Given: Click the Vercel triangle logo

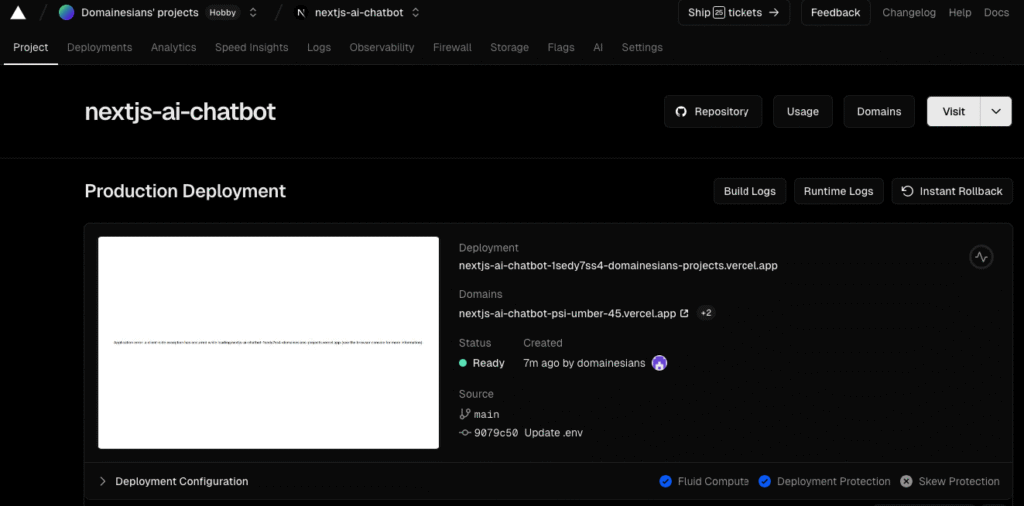Looking at the screenshot, I should point(18,12).
